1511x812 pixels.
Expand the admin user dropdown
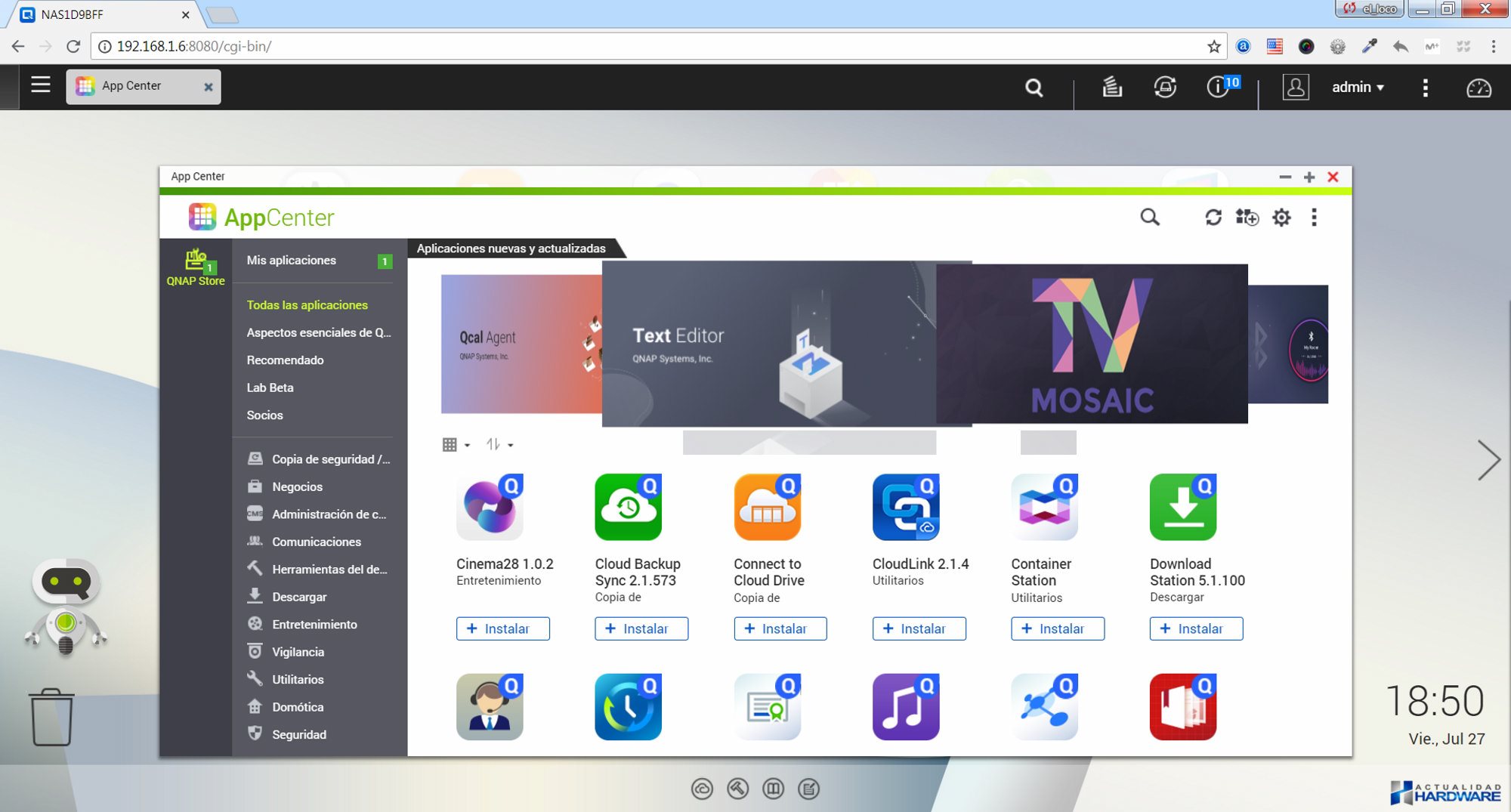tap(1358, 87)
